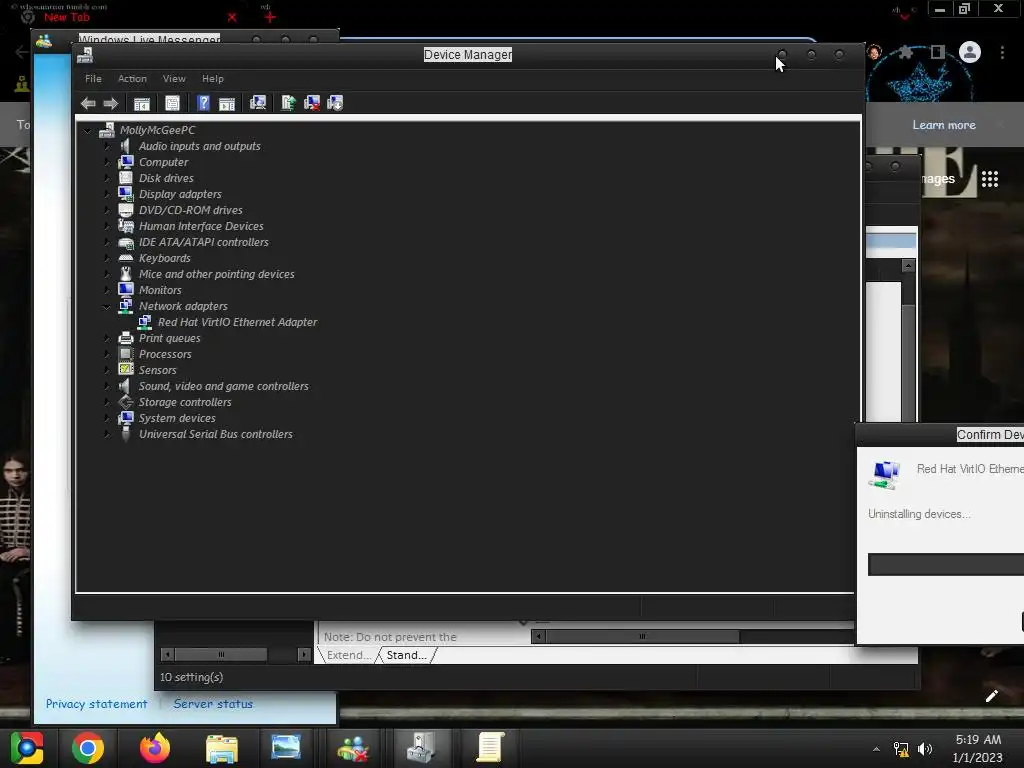Switch to the Stand... tab in back window
Image resolution: width=1024 pixels, height=768 pixels.
coord(406,655)
